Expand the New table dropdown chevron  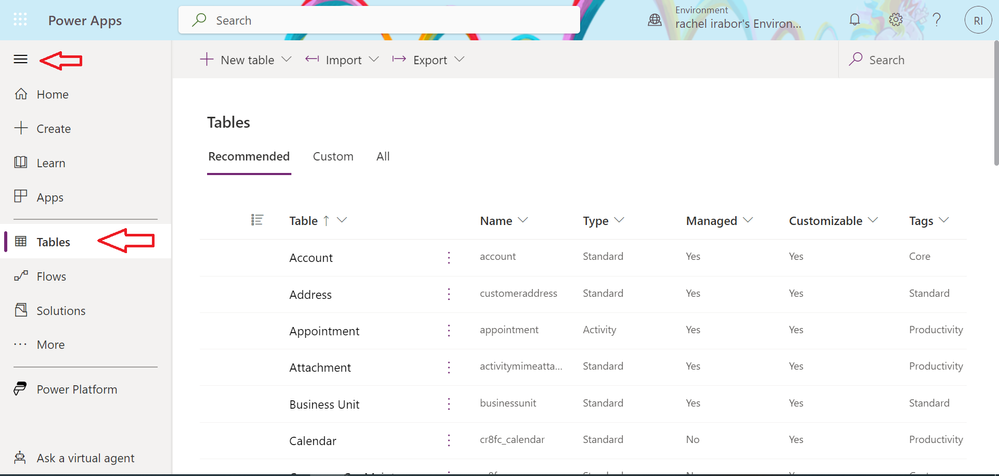(286, 59)
